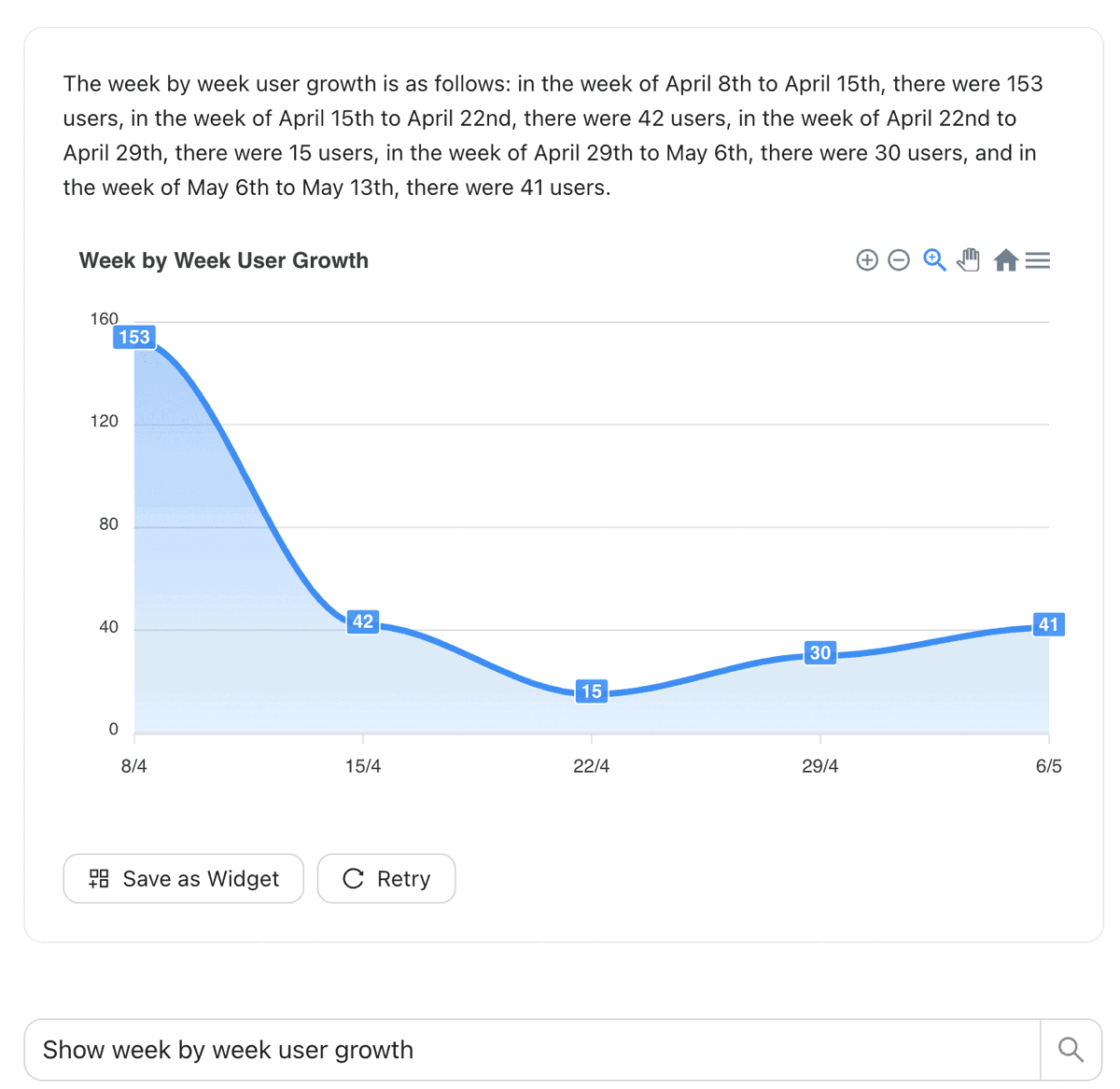Select the Selection Zoom magnifier tool
Viewport: 1120px width, 1089px height.
pyautogui.click(x=934, y=260)
